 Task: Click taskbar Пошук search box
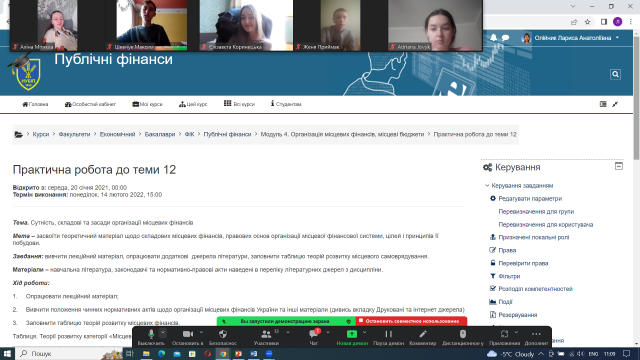click(69, 353)
